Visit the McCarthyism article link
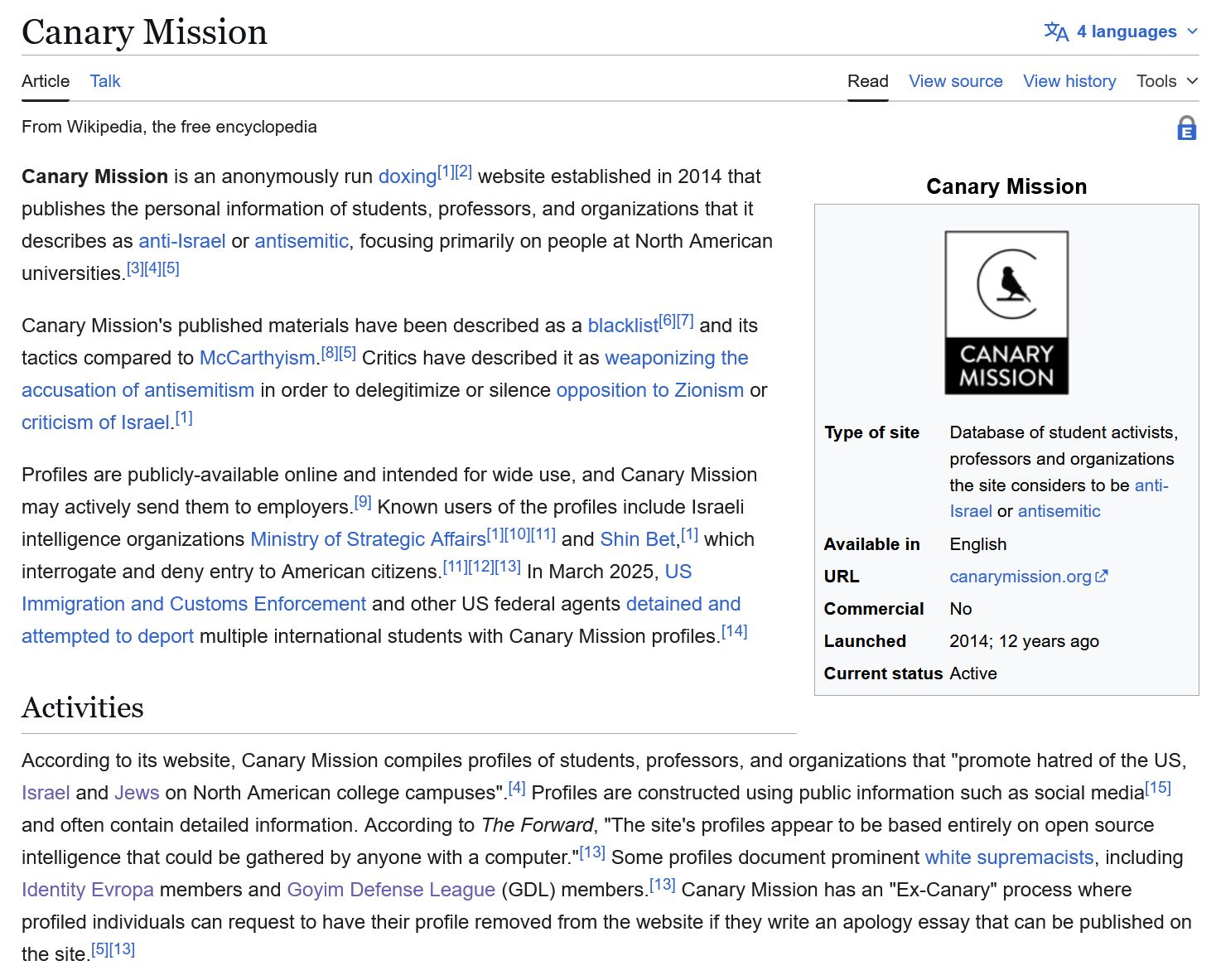1216x980 pixels. click(258, 358)
